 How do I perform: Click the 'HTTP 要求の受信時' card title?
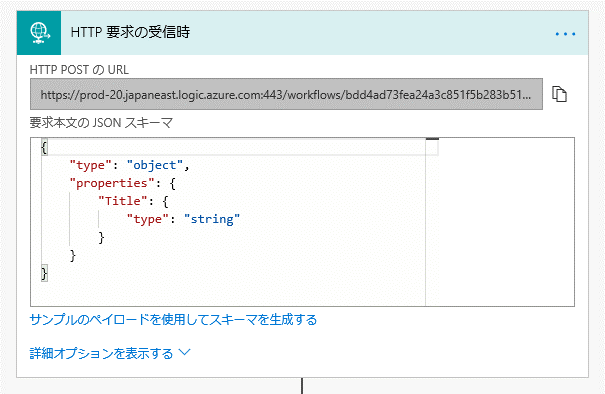[x=130, y=32]
